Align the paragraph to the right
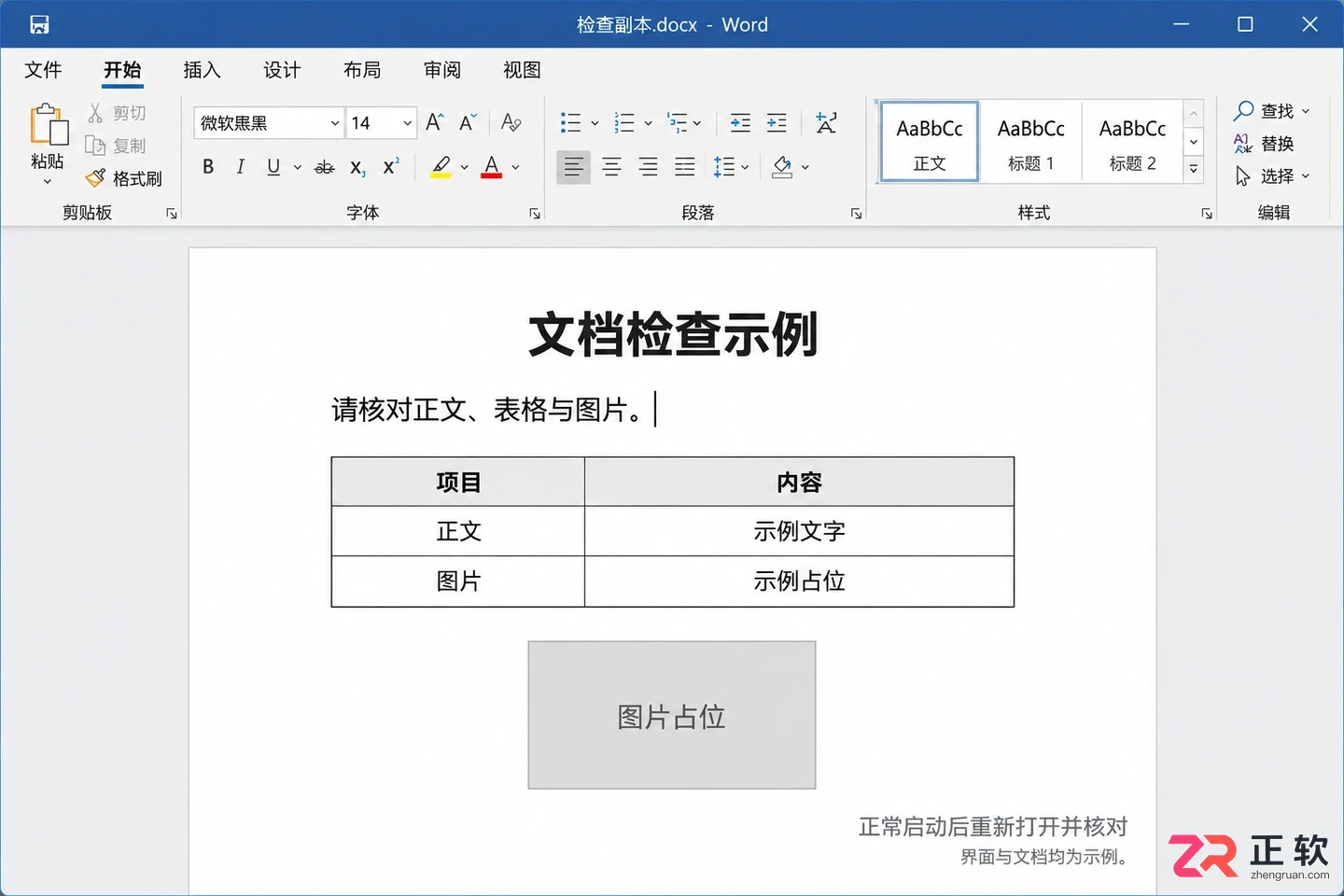The image size is (1344, 896). point(648,167)
